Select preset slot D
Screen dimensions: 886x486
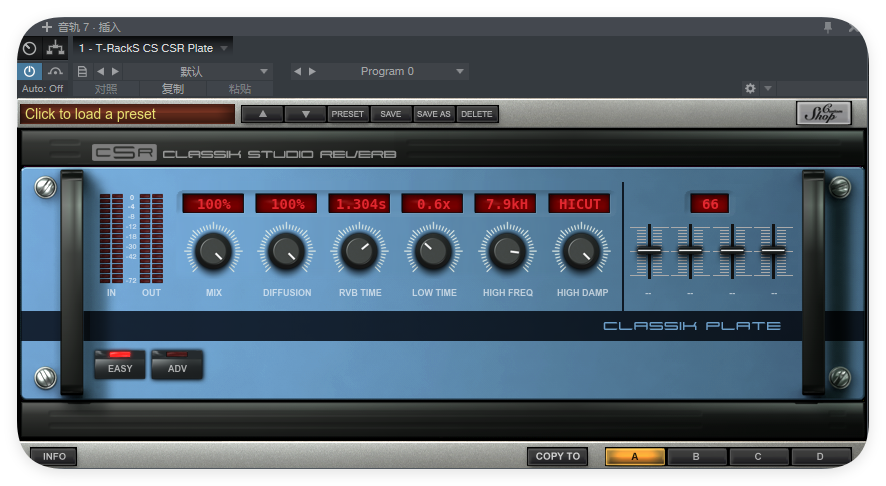point(820,457)
